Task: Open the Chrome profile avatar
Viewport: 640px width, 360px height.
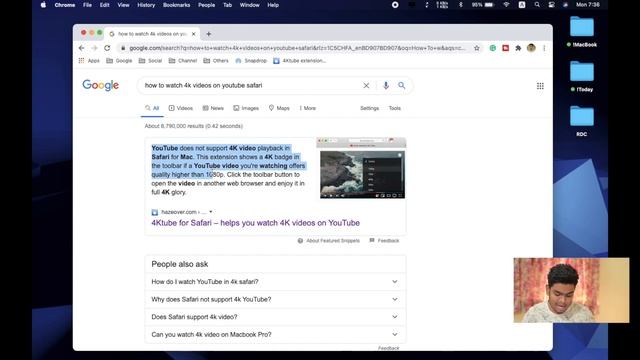Action: [x=531, y=48]
